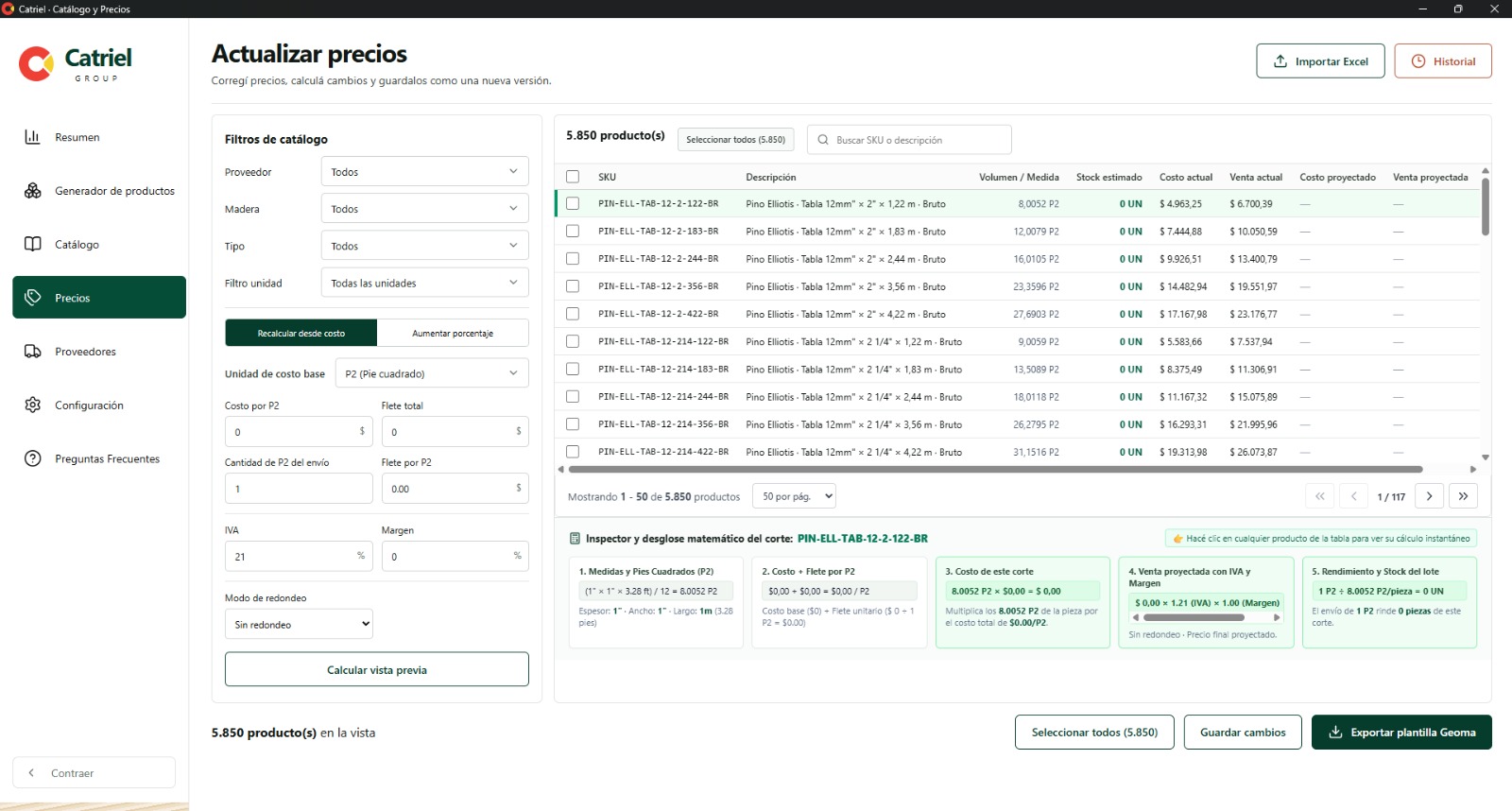
Task: Open the Unidad de costo base dropdown
Action: [x=432, y=373]
